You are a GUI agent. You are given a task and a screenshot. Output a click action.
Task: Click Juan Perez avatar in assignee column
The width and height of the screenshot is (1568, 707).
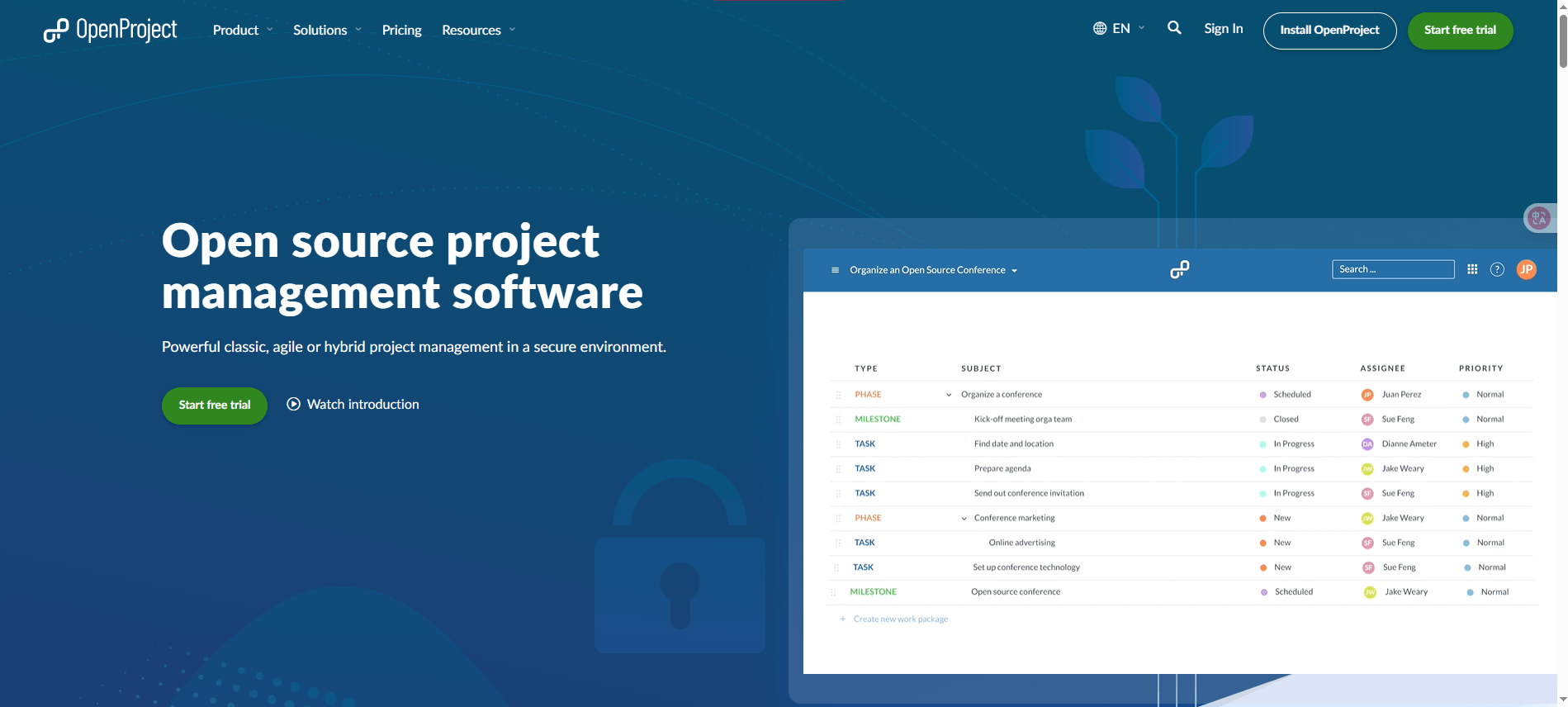click(1367, 395)
